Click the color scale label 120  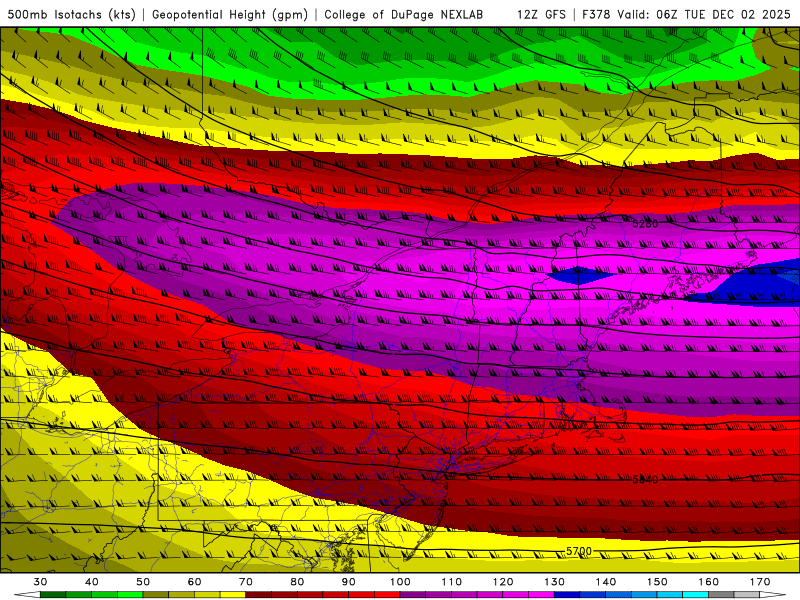503,582
